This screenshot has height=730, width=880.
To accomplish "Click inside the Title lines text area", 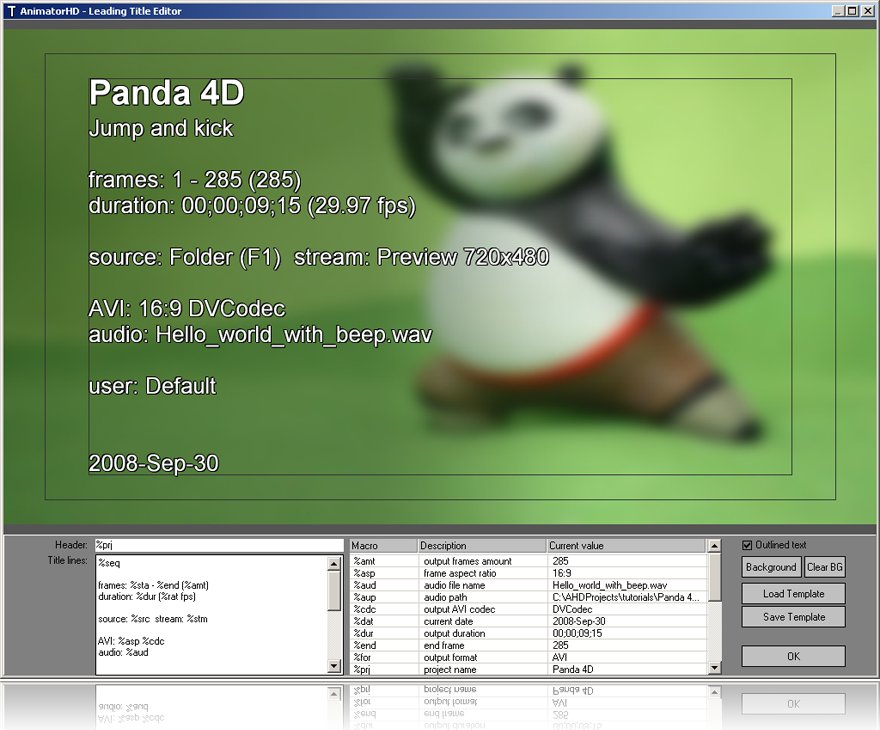I will (211, 614).
